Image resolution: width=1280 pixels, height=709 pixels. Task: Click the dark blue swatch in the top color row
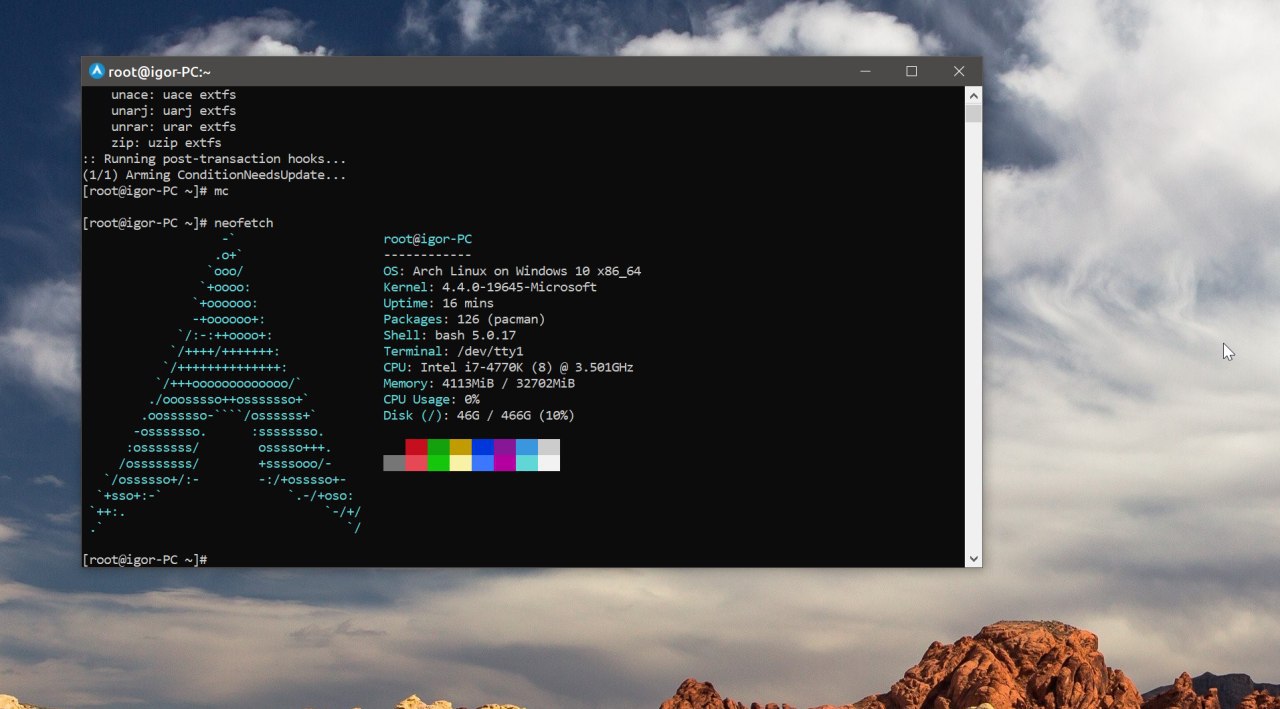click(482, 447)
